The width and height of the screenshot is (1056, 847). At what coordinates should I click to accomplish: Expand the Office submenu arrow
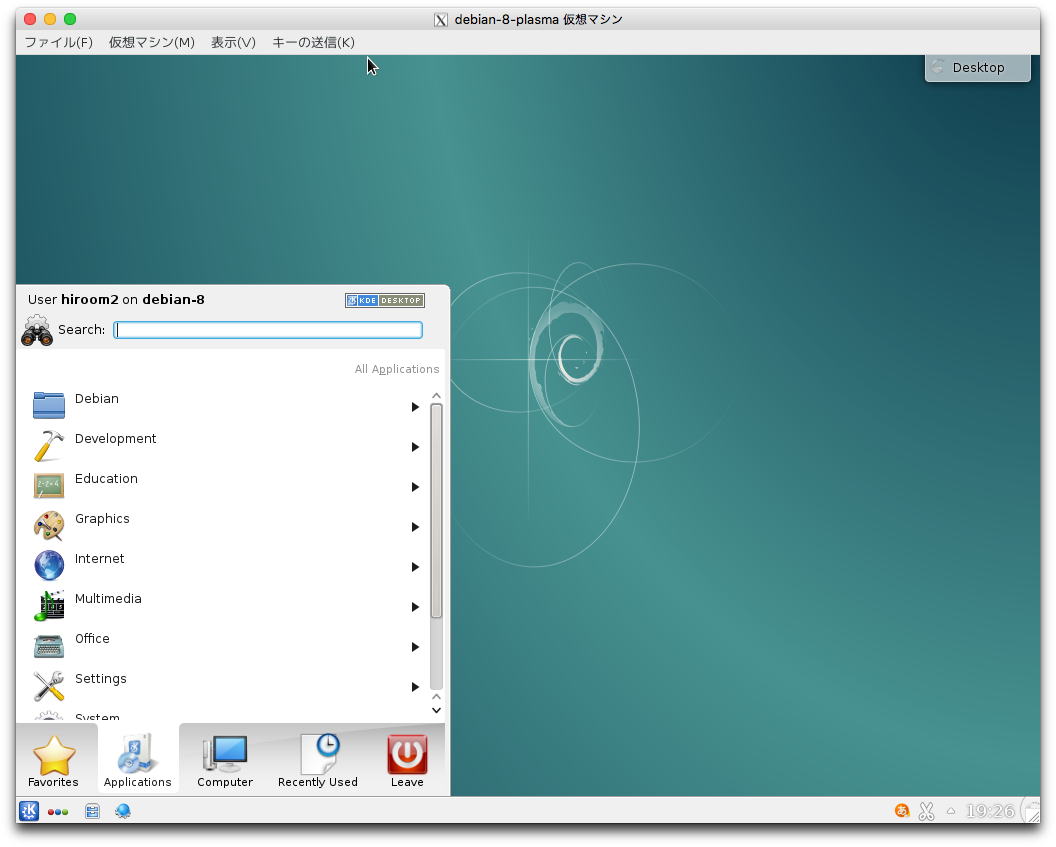415,647
